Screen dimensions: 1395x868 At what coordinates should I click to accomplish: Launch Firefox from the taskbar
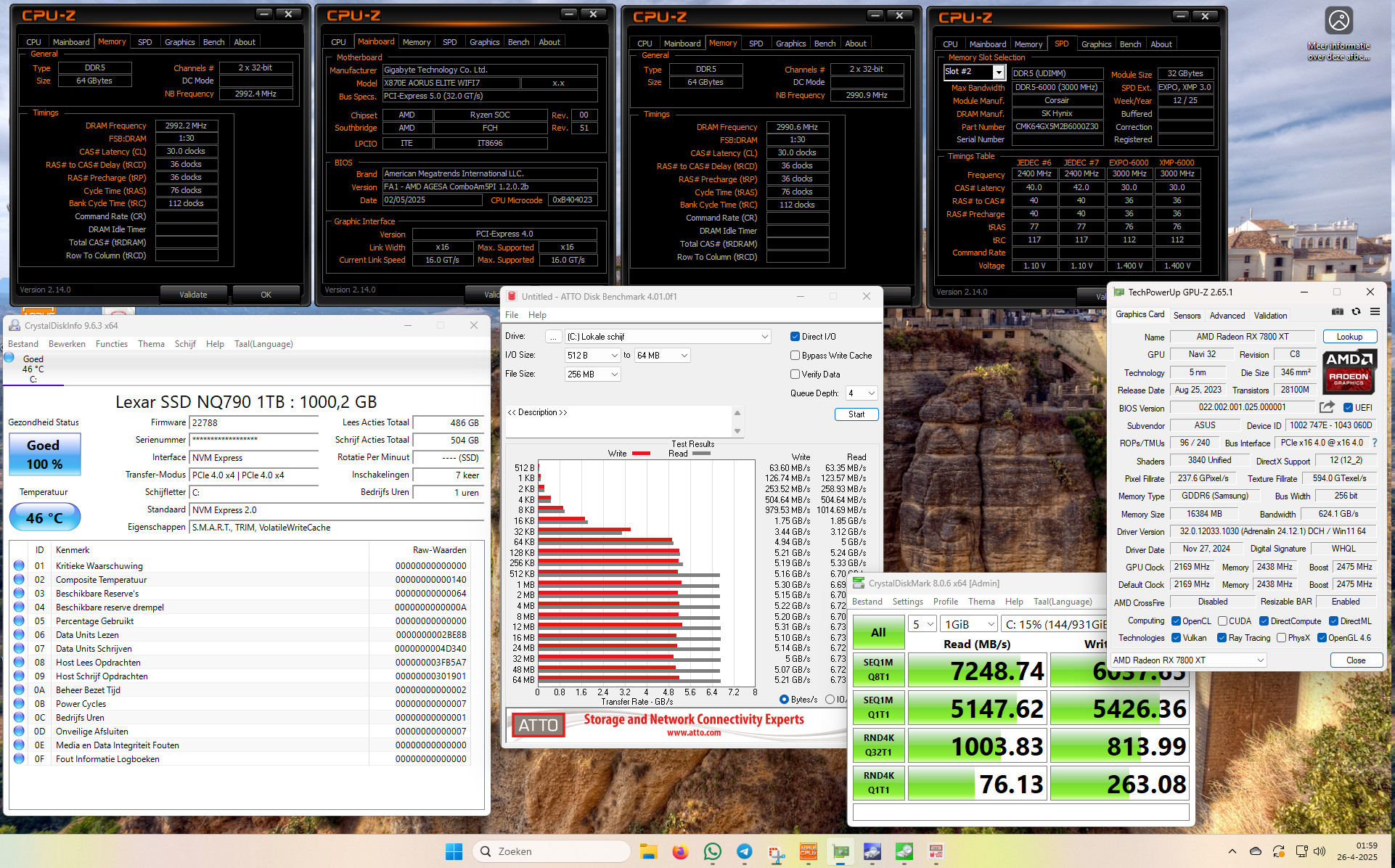click(680, 851)
